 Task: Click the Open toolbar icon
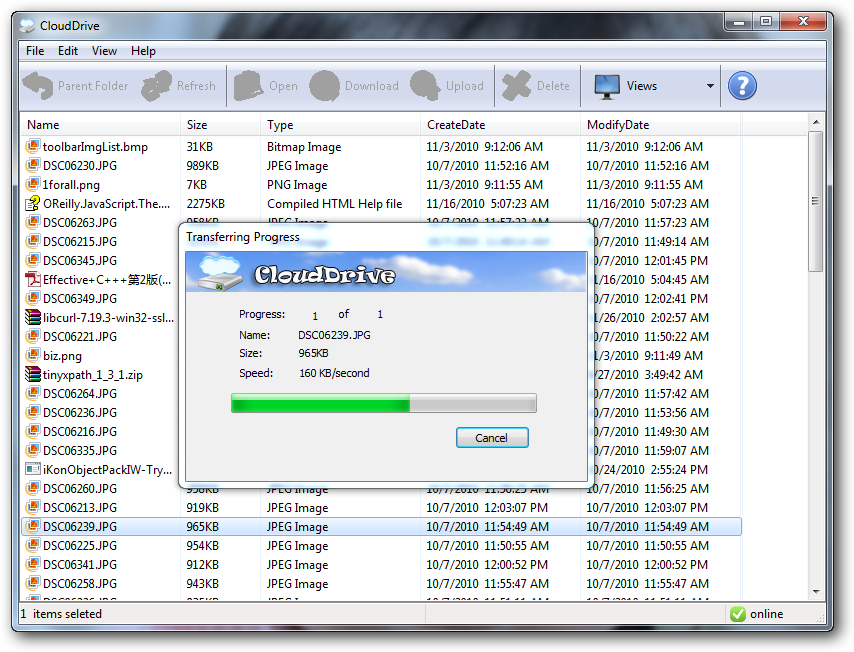(249, 86)
